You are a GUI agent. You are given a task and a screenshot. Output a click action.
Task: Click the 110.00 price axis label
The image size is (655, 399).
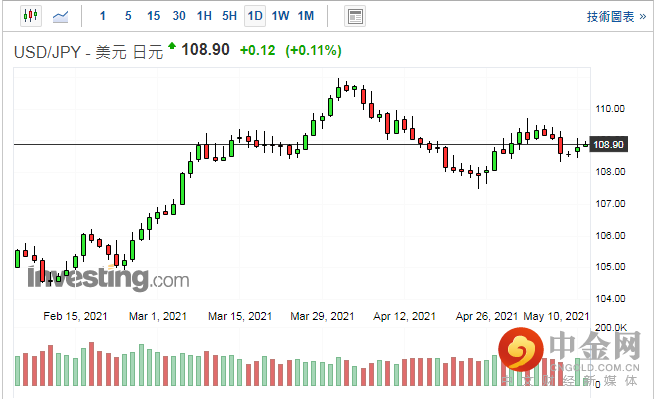coord(610,109)
